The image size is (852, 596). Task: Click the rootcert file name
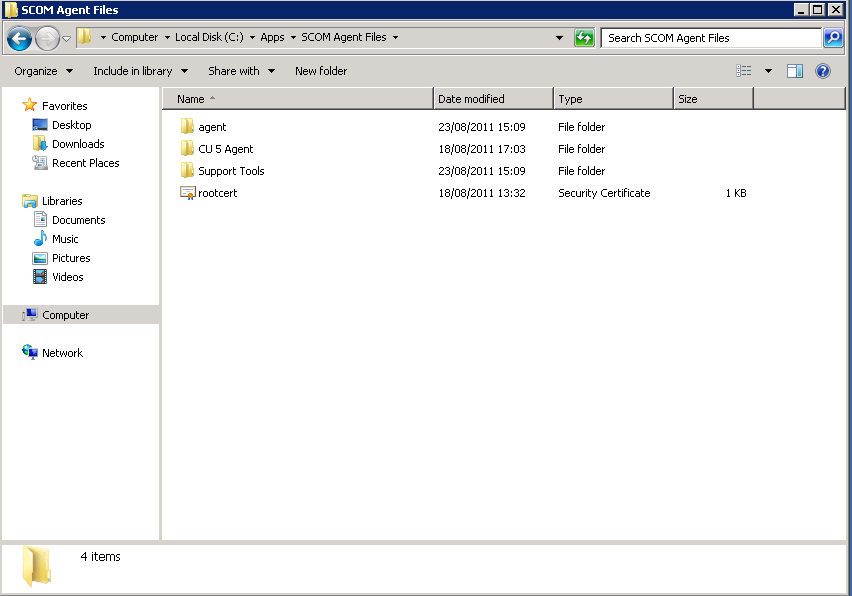click(217, 193)
